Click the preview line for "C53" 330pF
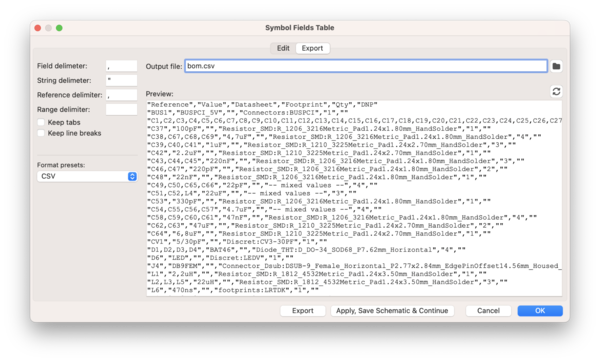Viewport: 600px width, 362px height. point(319,201)
